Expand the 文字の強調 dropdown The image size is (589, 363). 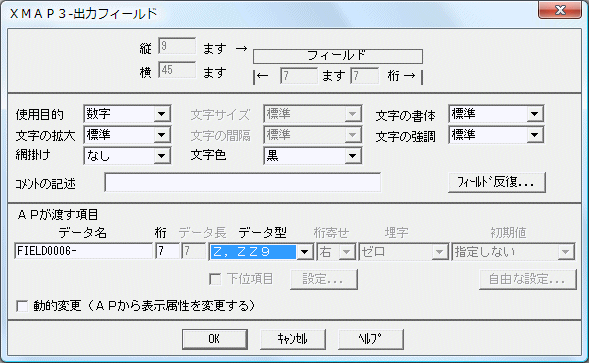tap(496, 135)
